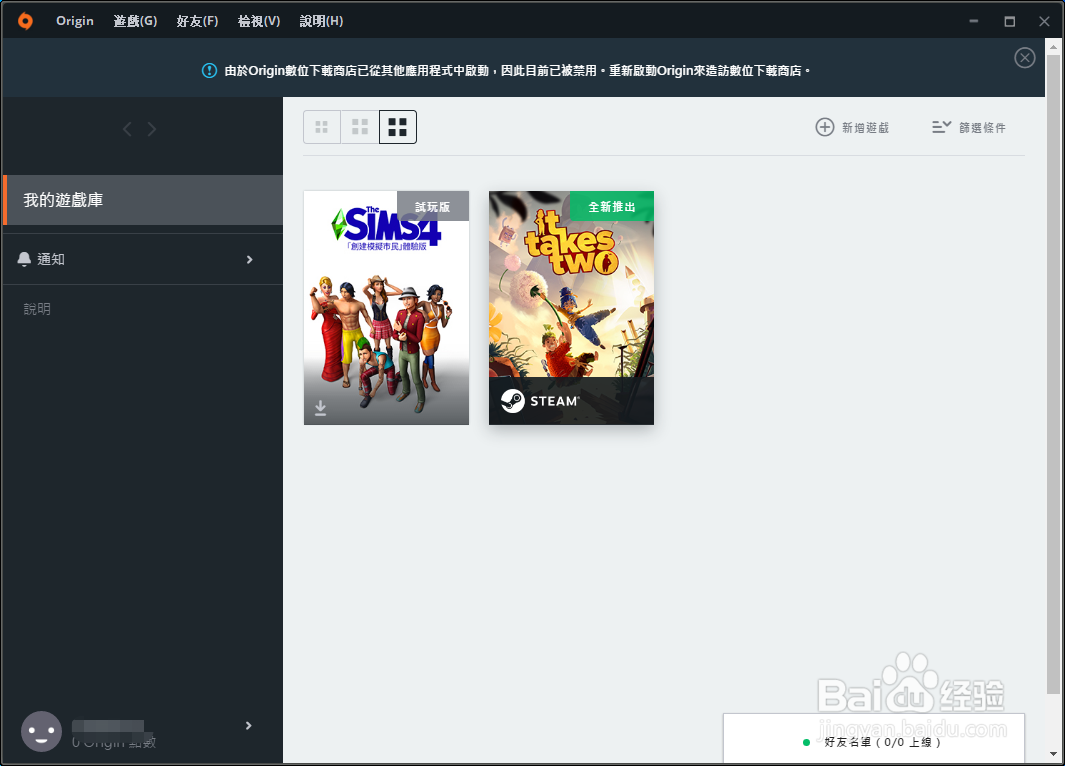Dismiss the store disabled notification banner

click(1024, 58)
